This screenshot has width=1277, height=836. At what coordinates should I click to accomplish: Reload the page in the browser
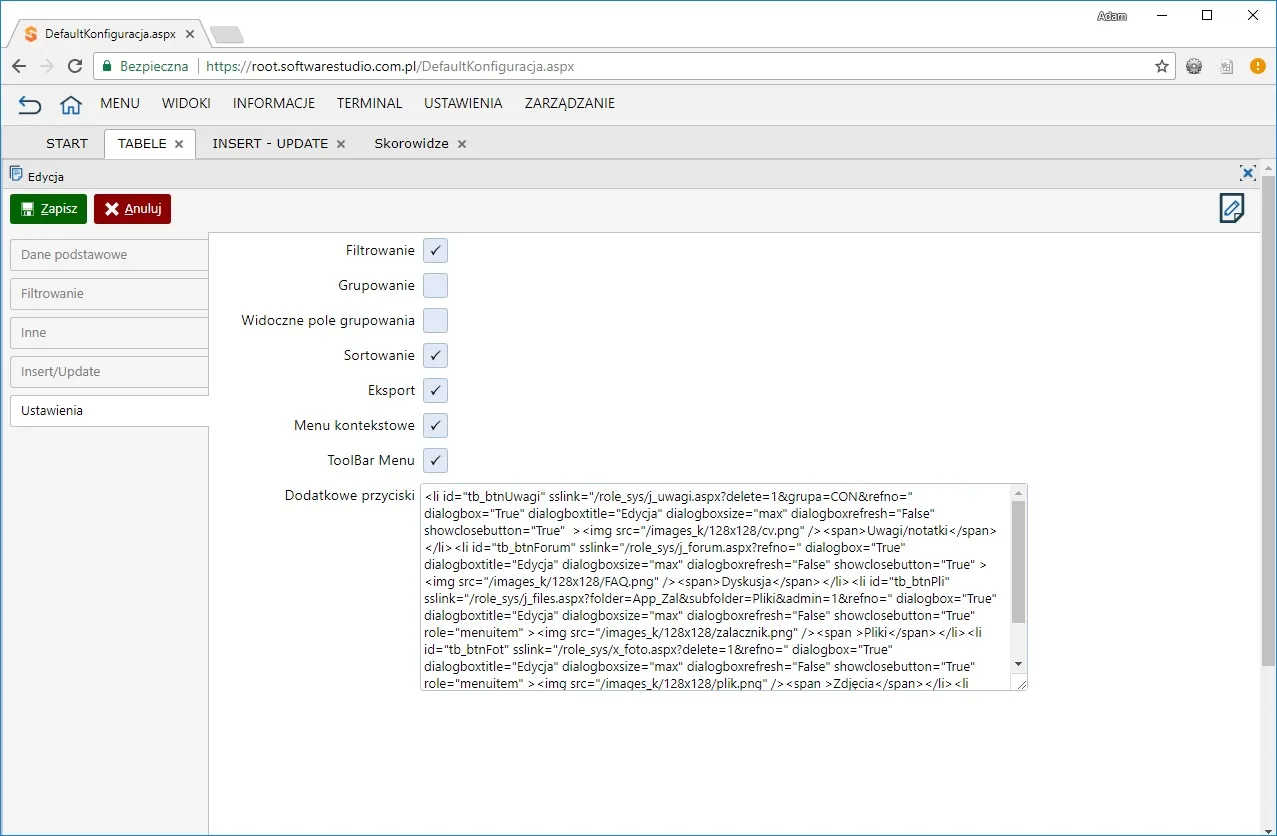tap(75, 66)
